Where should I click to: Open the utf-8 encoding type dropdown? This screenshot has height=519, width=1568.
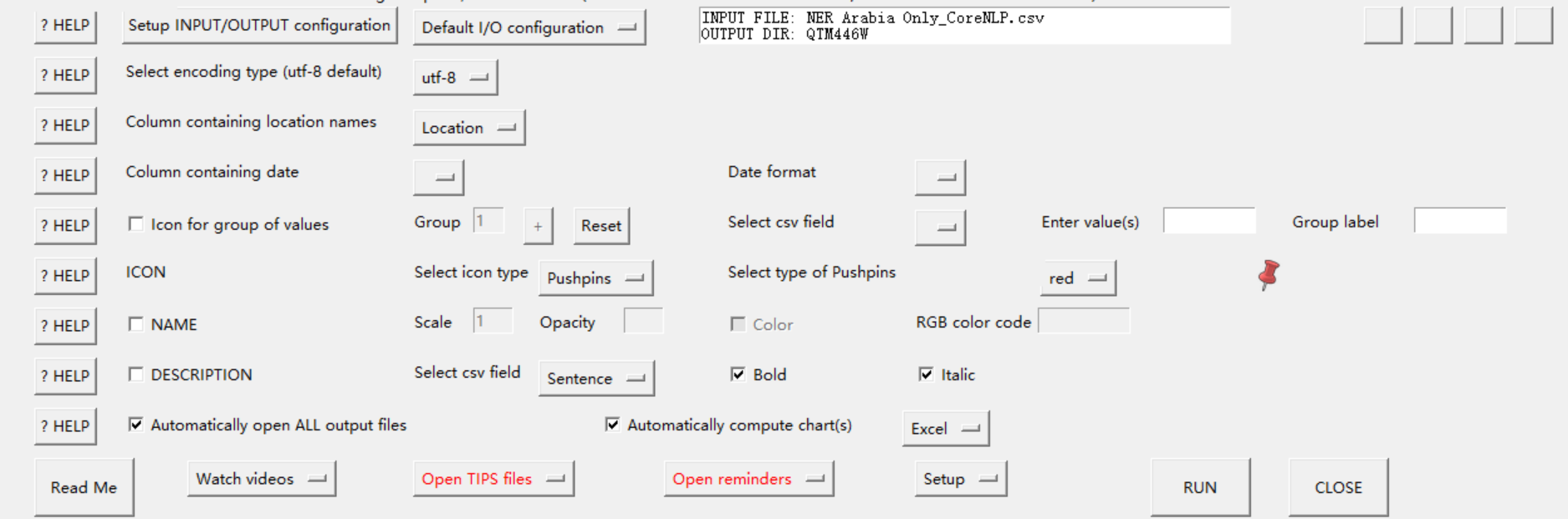455,77
